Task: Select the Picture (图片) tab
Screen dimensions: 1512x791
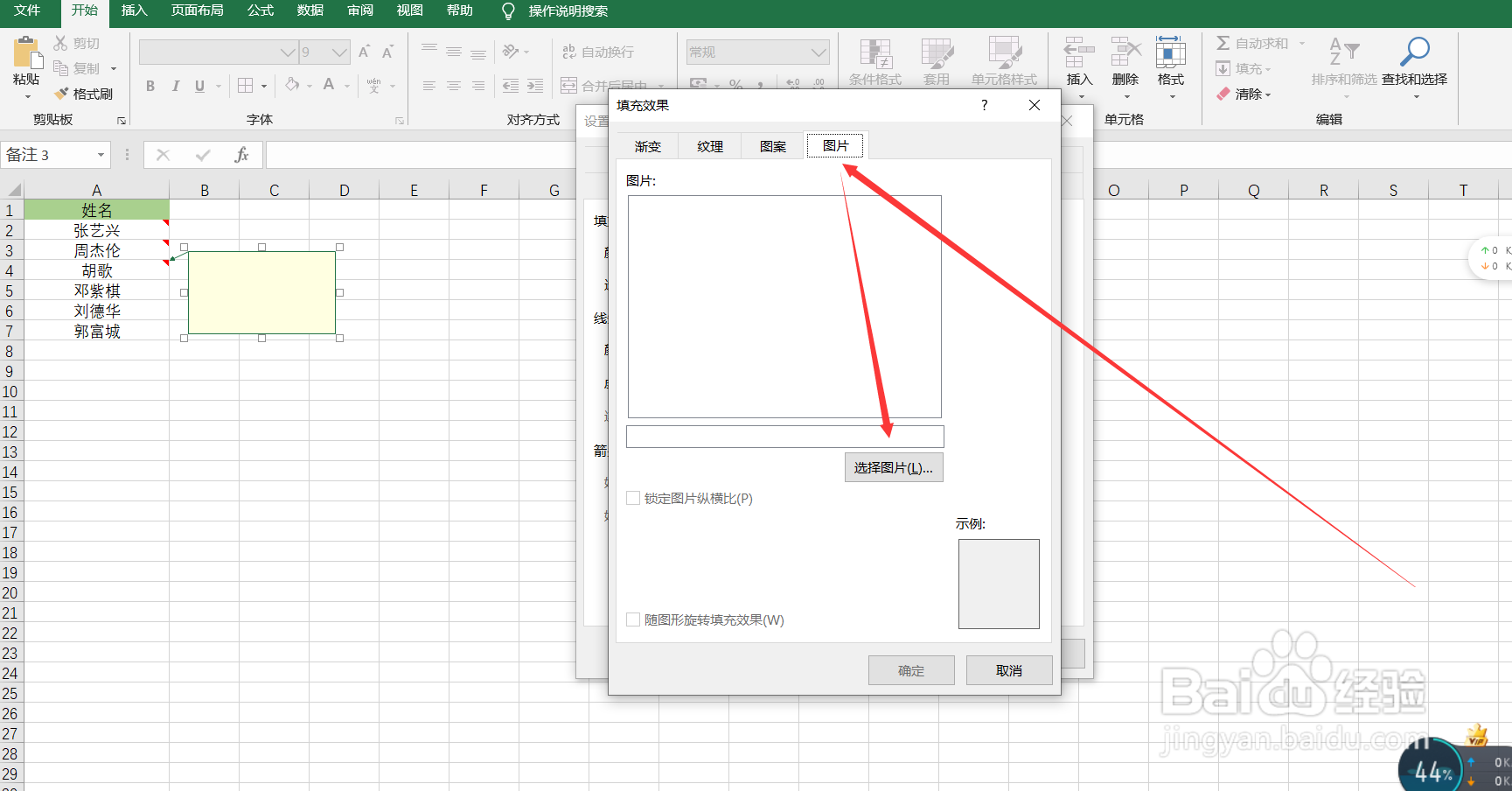Action: tap(836, 145)
